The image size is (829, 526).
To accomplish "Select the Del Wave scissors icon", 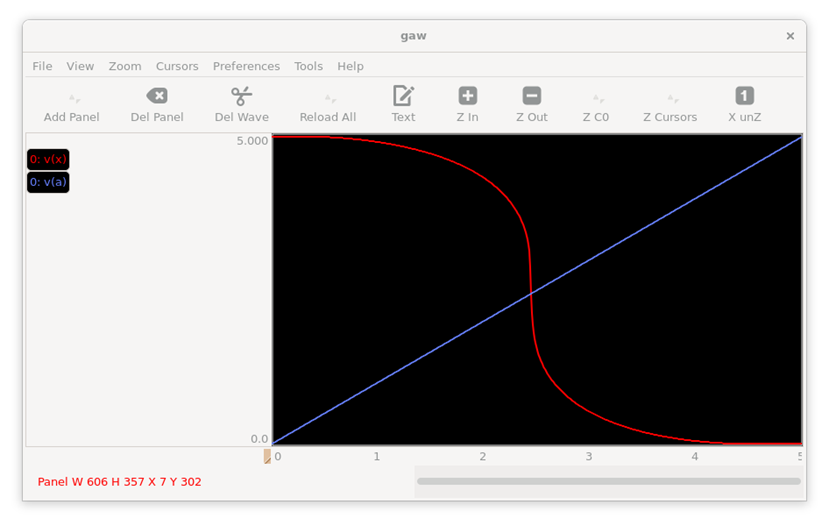I will [x=241, y=96].
